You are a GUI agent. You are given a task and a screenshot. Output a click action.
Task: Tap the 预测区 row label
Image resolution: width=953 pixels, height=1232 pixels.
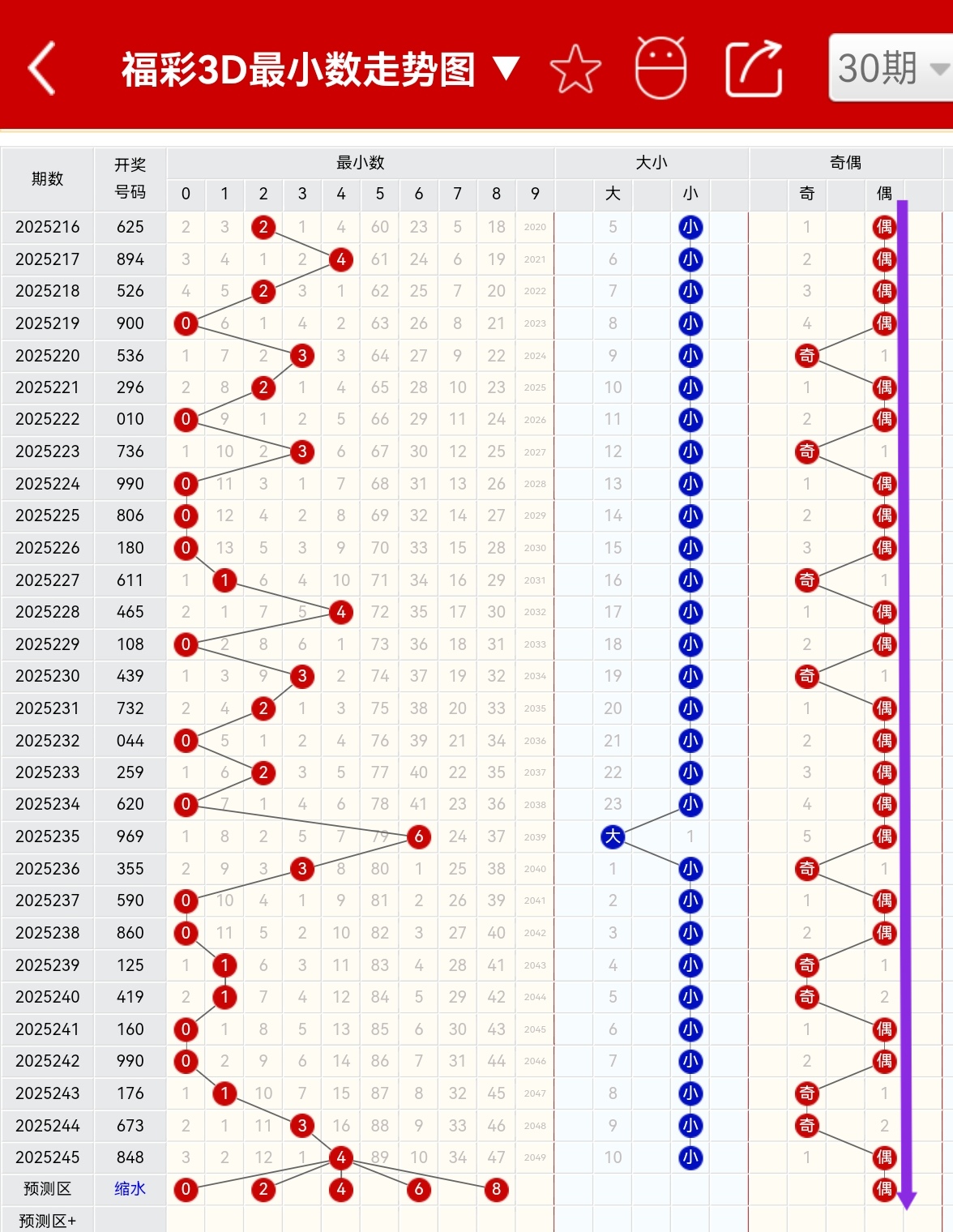click(x=48, y=1189)
